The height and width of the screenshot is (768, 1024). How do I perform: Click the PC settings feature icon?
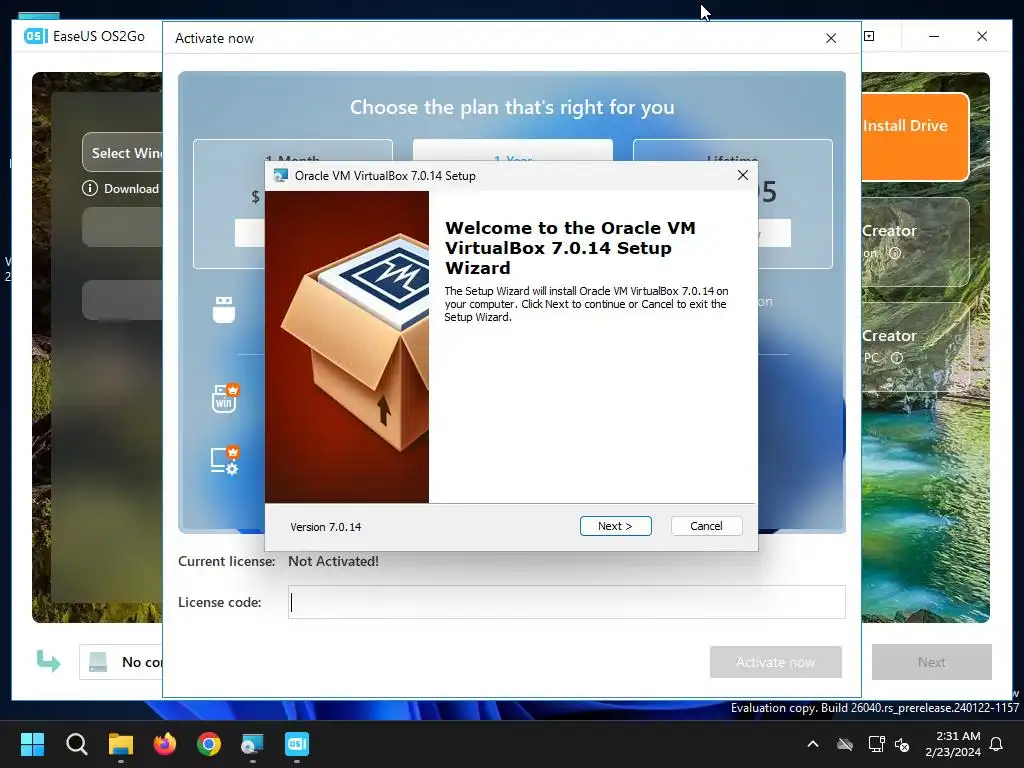point(225,460)
